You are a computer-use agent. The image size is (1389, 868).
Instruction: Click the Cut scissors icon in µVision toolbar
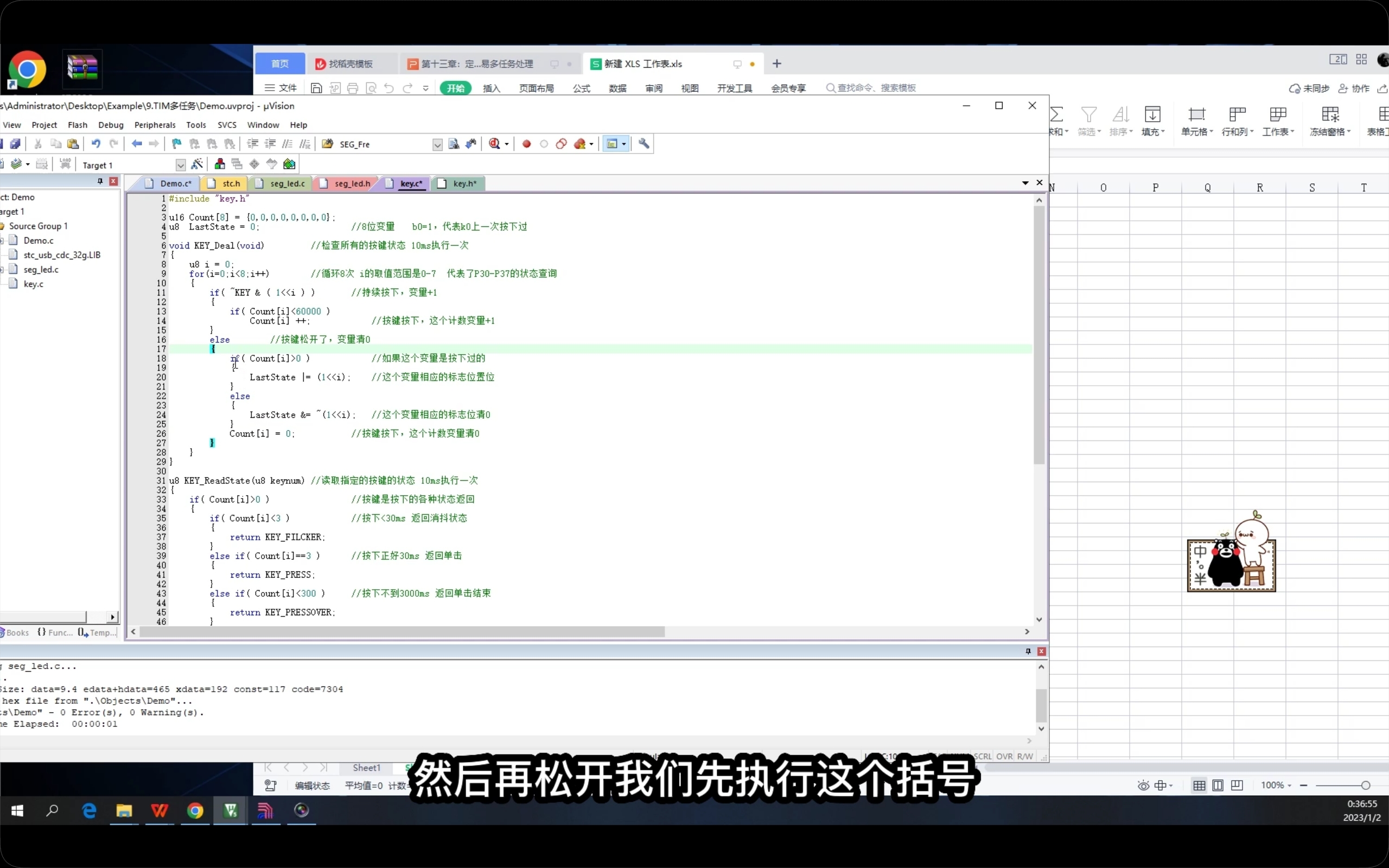pos(38,144)
